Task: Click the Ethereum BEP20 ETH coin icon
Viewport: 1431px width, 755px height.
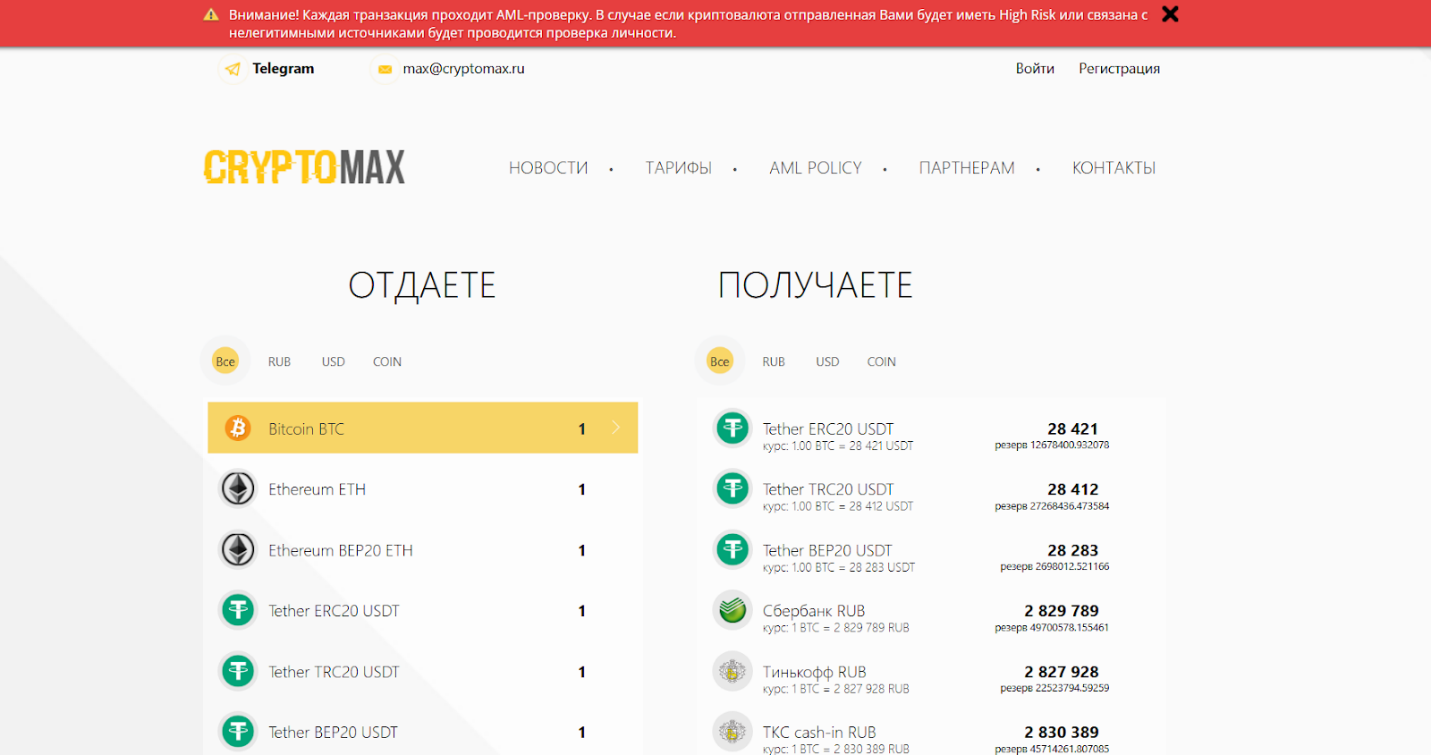Action: point(237,550)
